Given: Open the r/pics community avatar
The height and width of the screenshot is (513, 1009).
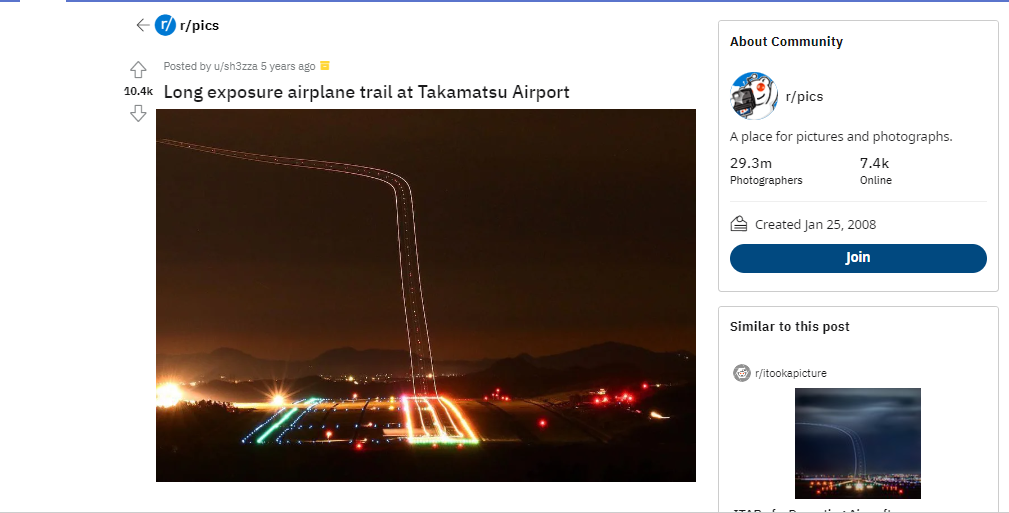Looking at the screenshot, I should point(753,96).
